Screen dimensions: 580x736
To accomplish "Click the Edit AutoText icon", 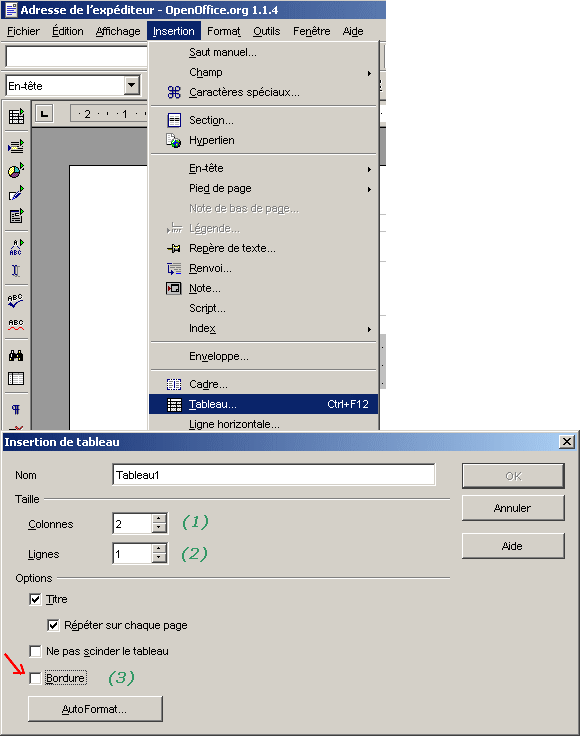I will (16, 247).
